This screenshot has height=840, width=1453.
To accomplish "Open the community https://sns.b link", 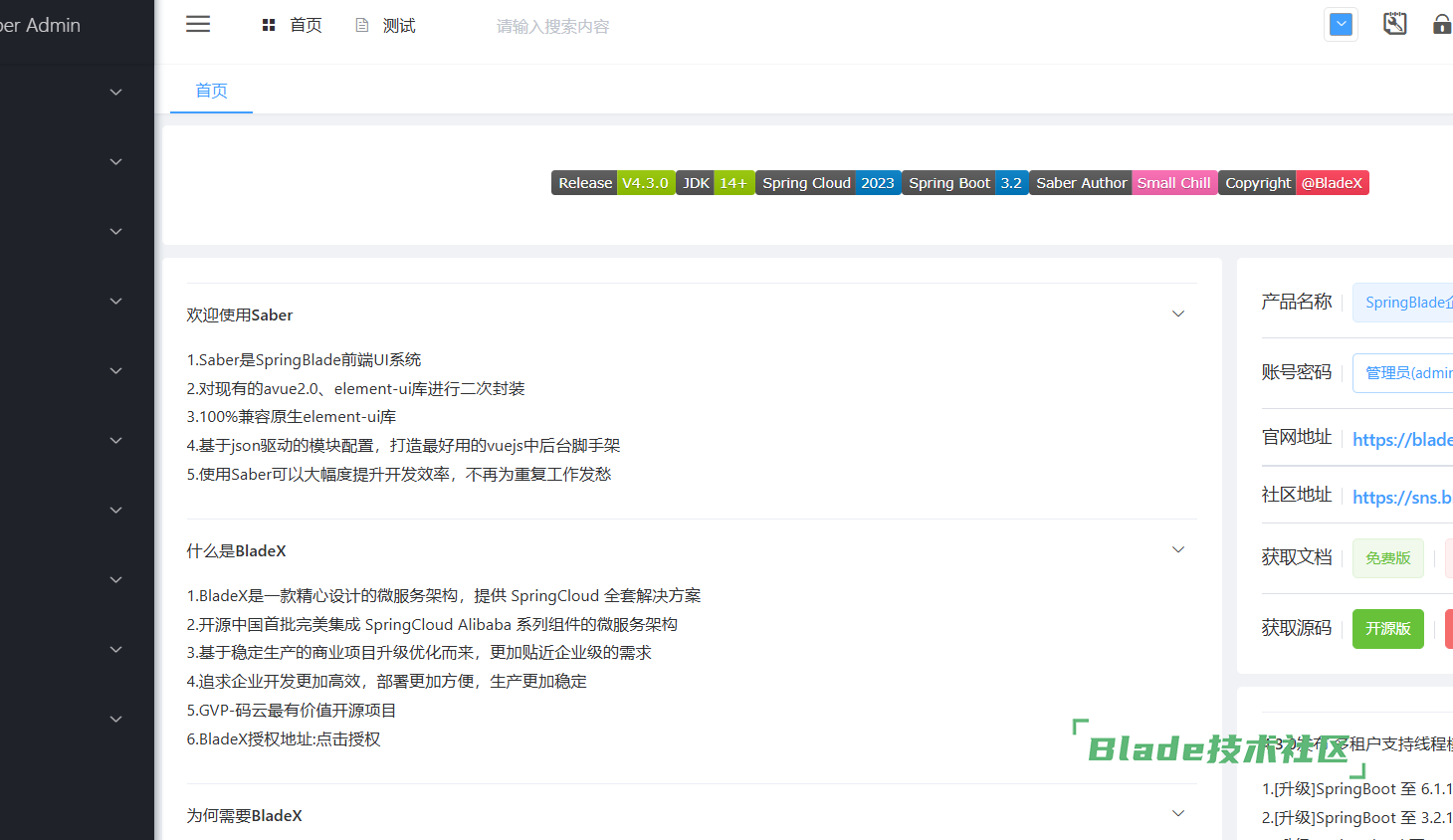I will pos(1402,497).
